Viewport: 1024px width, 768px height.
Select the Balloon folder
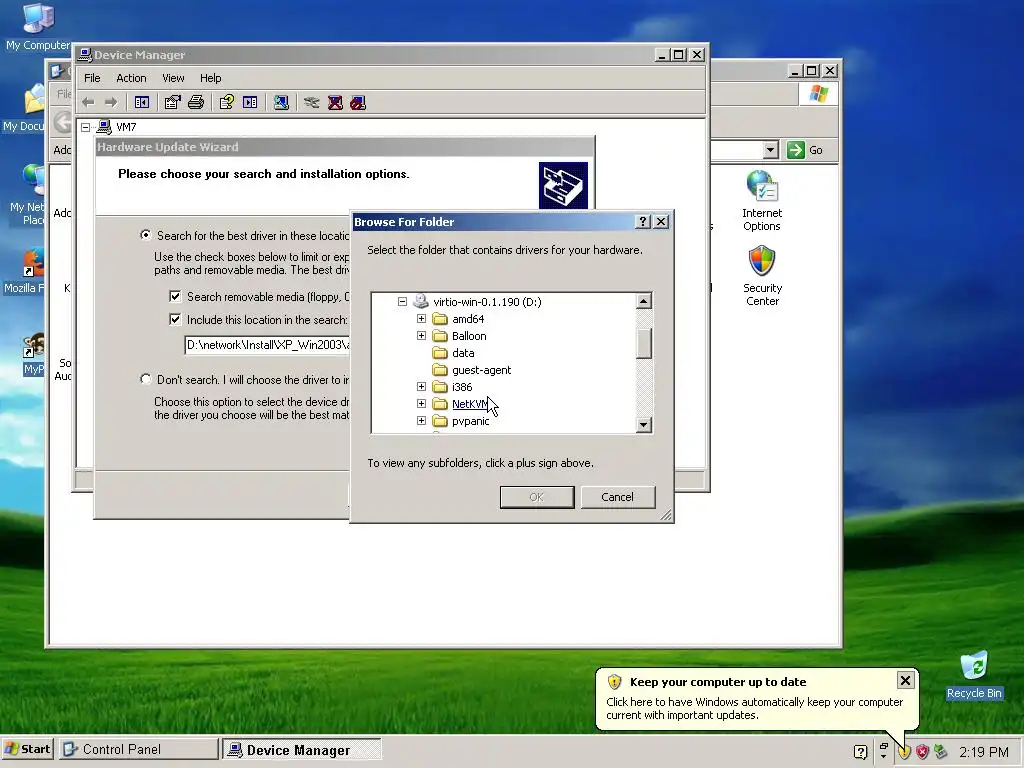pyautogui.click(x=469, y=336)
